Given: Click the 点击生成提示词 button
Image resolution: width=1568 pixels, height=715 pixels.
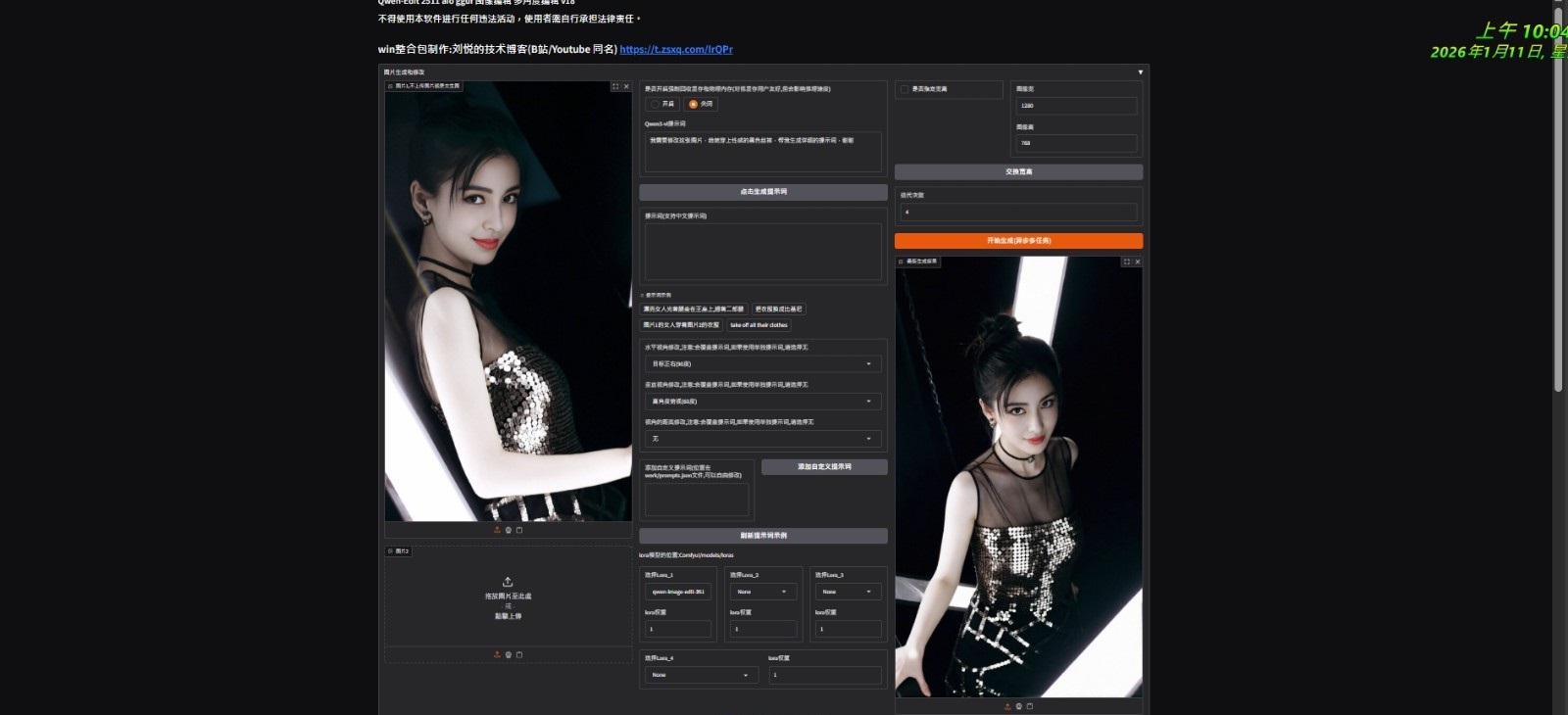Looking at the screenshot, I should coord(762,192).
